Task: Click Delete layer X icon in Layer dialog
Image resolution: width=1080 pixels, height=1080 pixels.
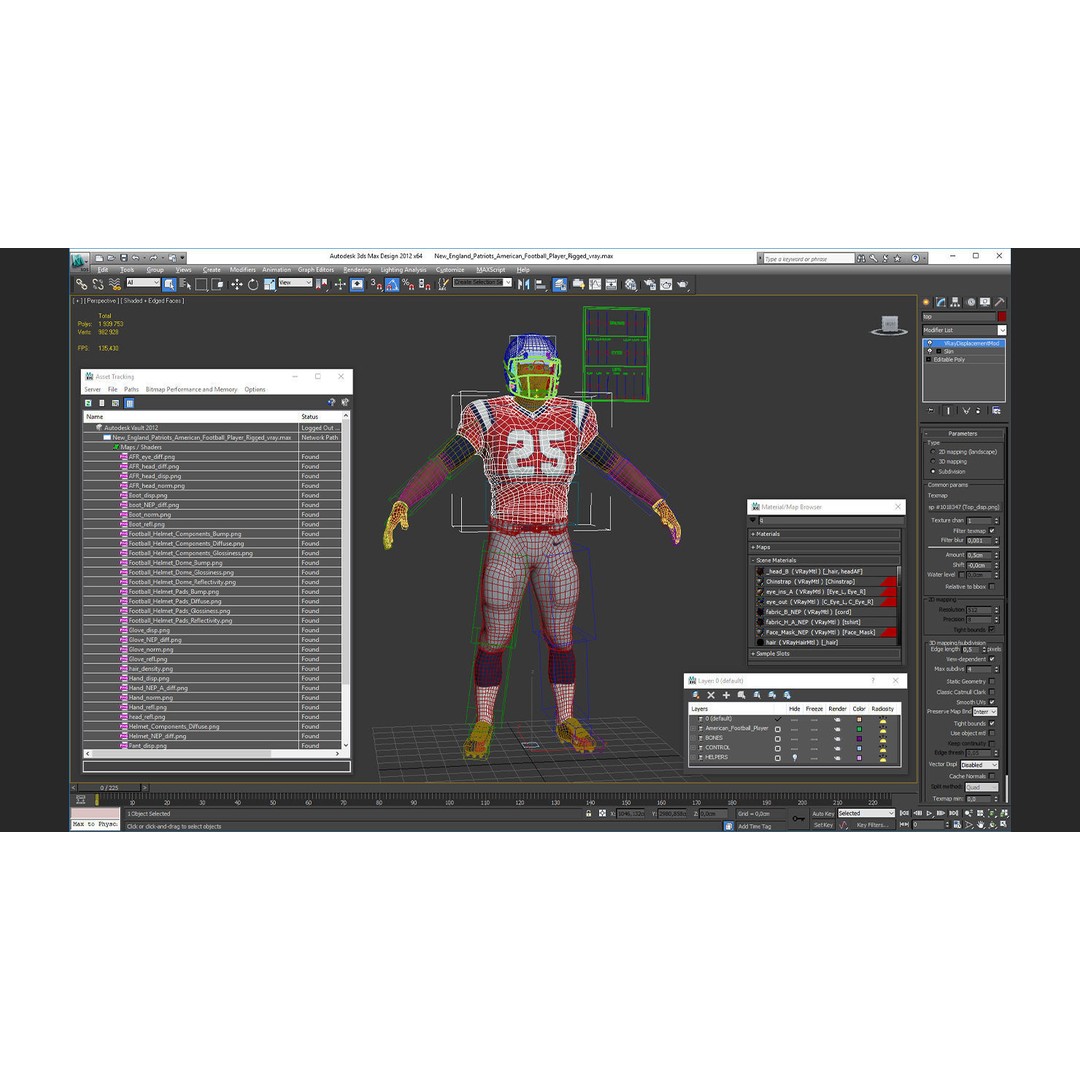Action: tap(711, 695)
